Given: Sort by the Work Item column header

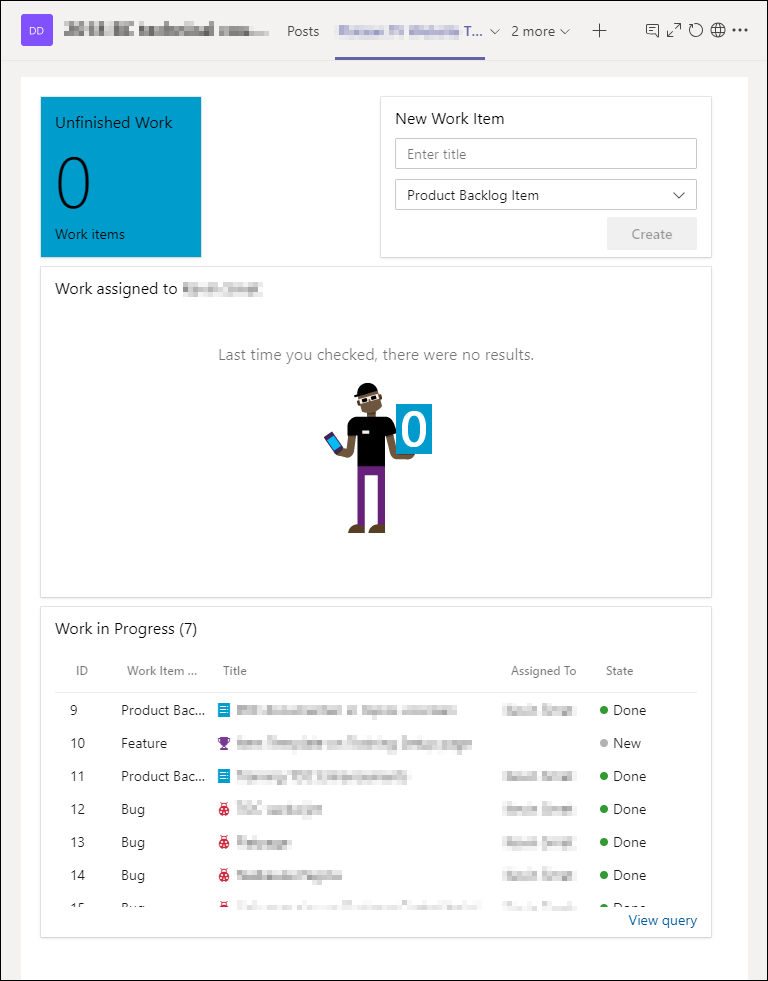Looking at the screenshot, I should click(x=162, y=671).
